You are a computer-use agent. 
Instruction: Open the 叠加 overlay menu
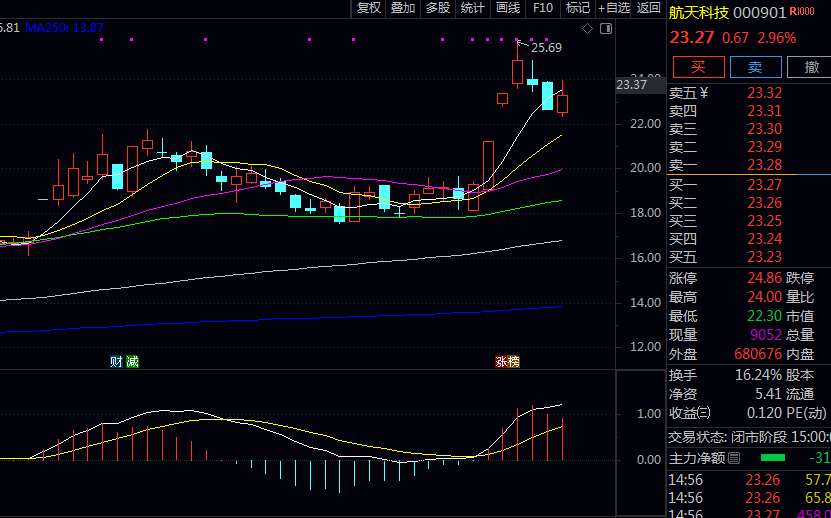click(403, 8)
